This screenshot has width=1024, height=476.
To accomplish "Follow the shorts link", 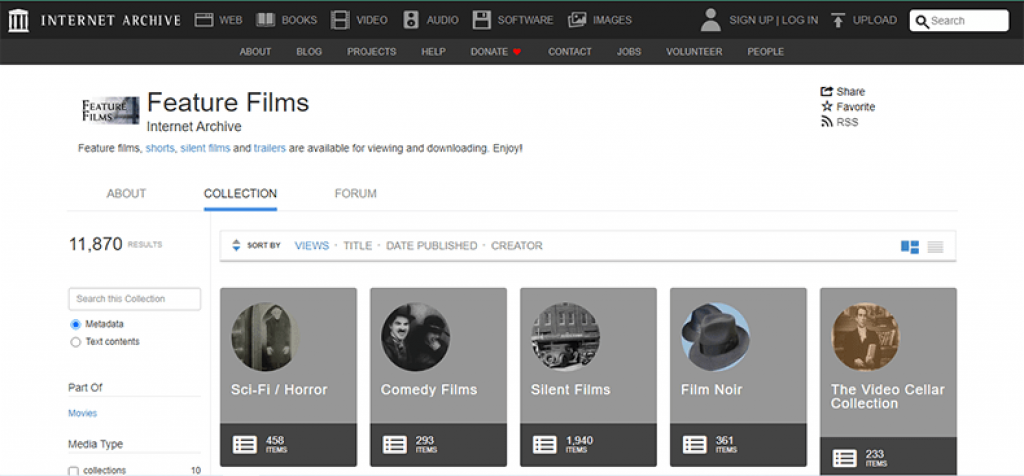I will pos(160,148).
